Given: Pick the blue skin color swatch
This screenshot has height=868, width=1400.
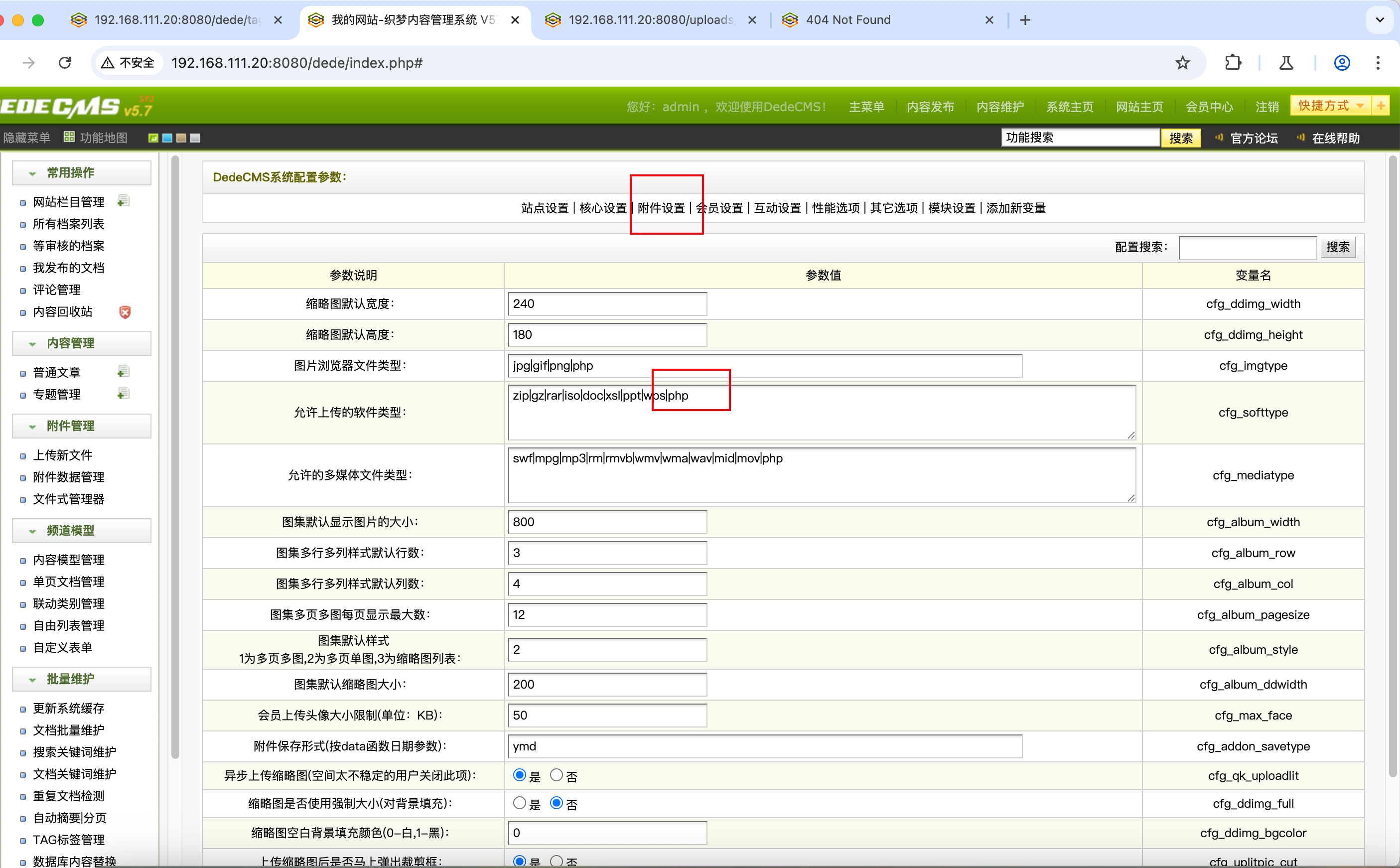Looking at the screenshot, I should click(167, 138).
